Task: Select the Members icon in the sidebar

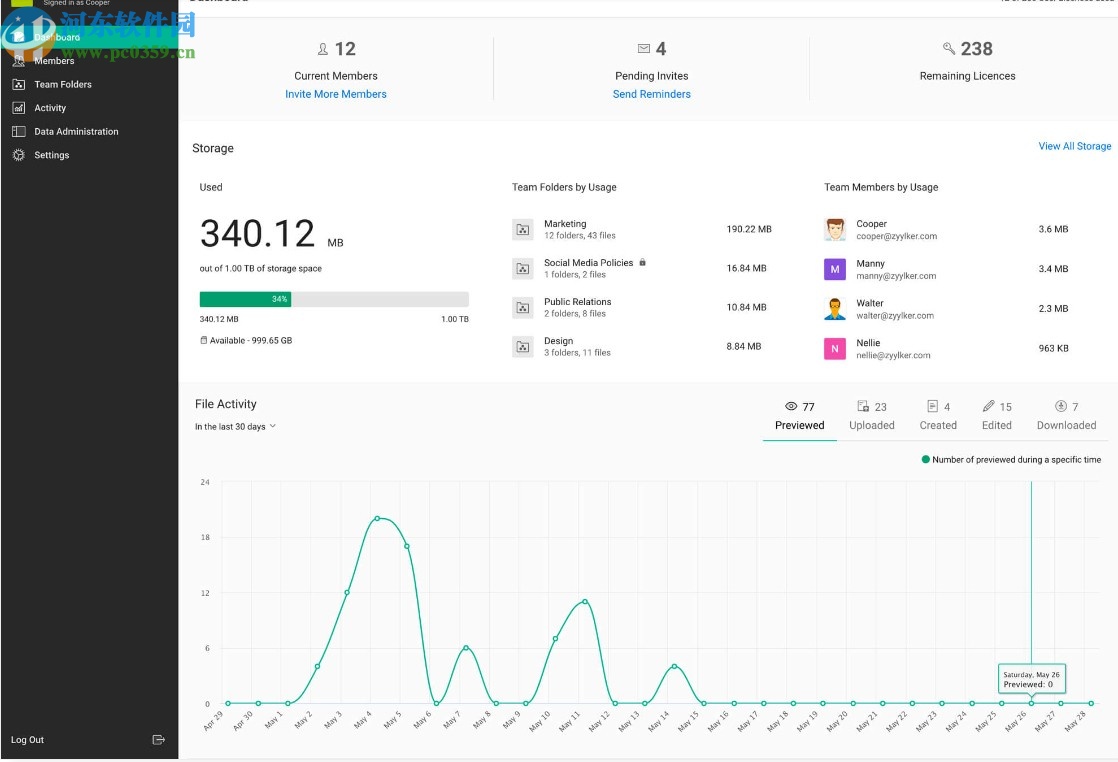Action: tap(18, 60)
